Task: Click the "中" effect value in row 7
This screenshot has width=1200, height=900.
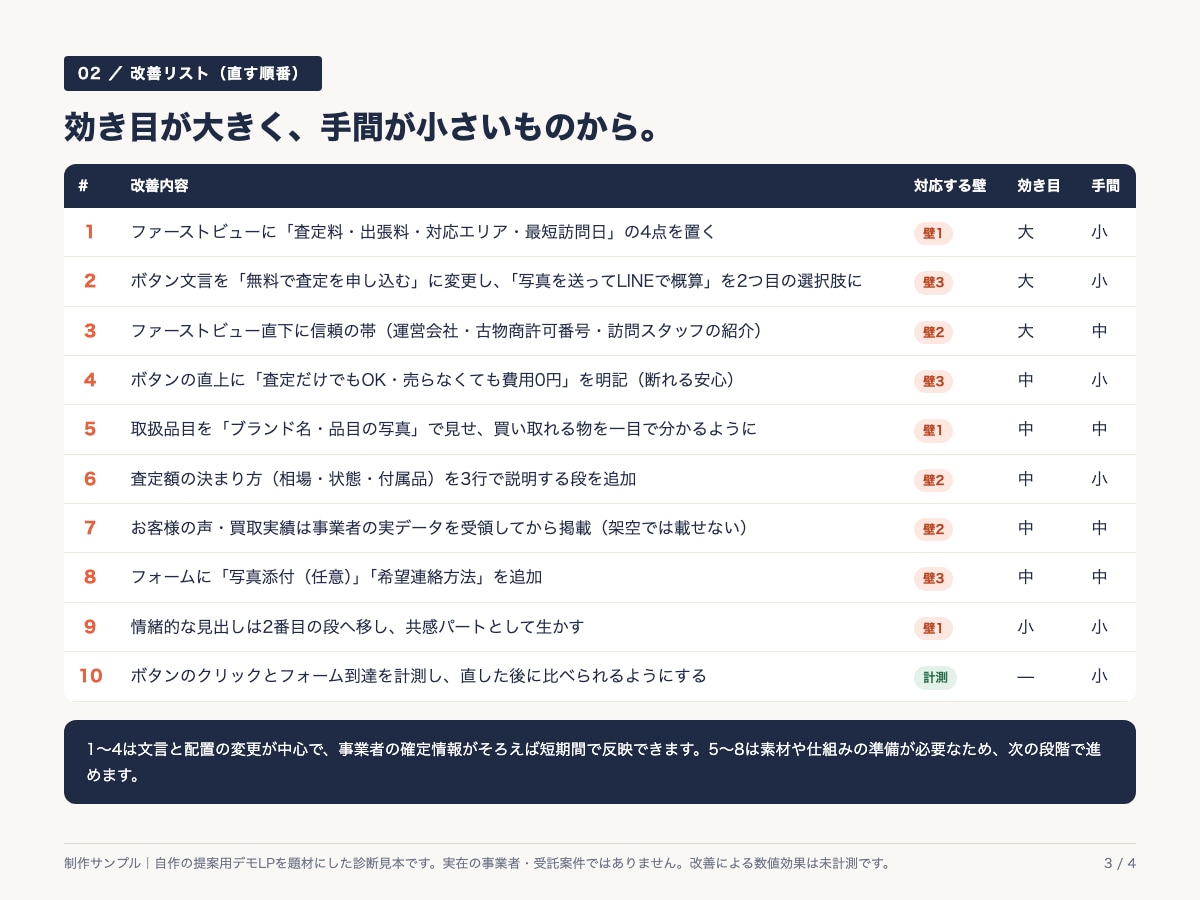Action: pyautogui.click(x=1025, y=528)
